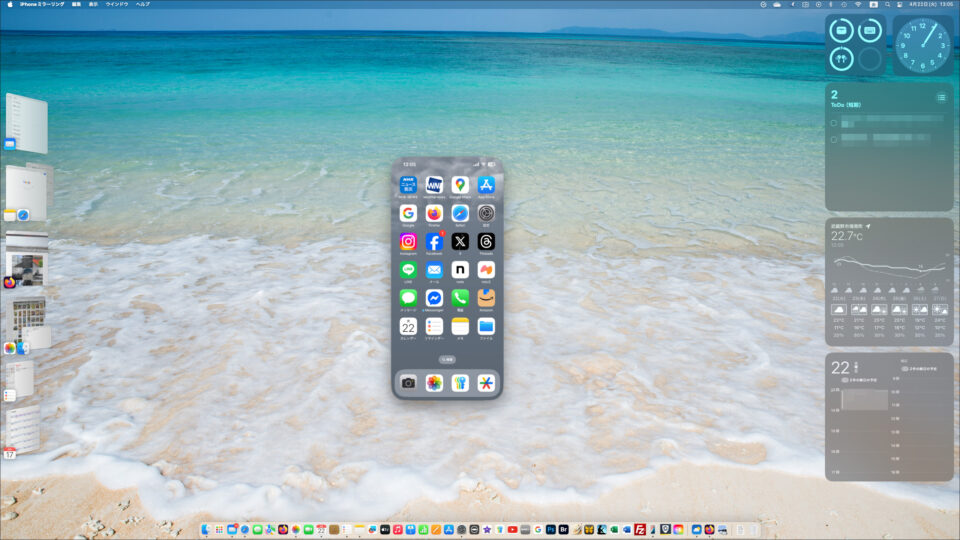Launch the note app on the iPhone

[460, 270]
